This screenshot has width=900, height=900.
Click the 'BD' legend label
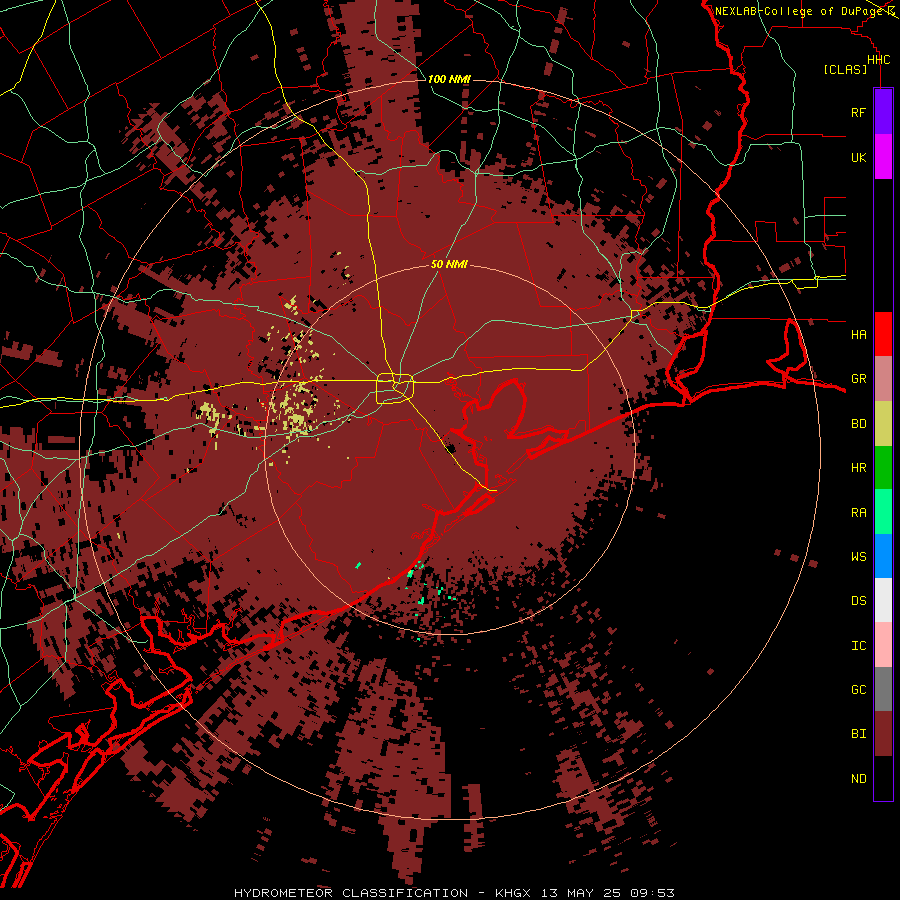858,424
